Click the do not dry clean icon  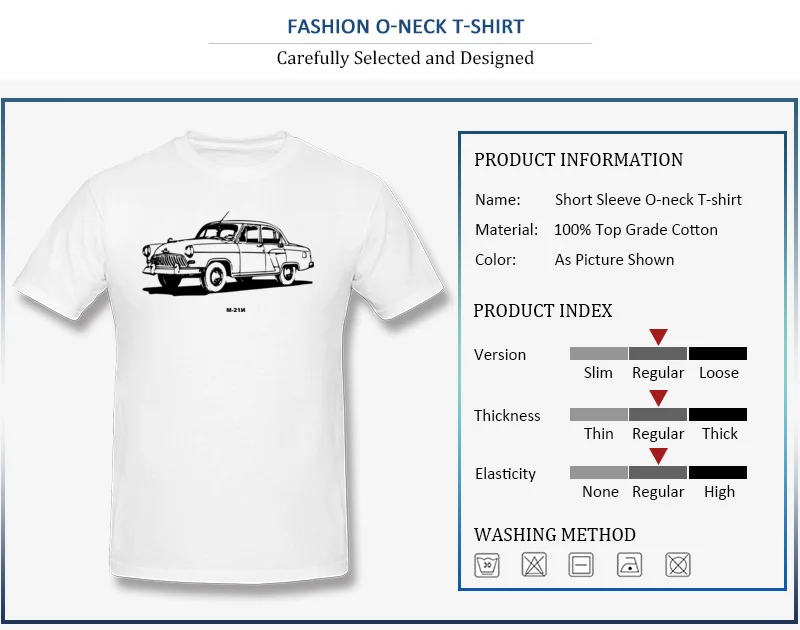point(678,565)
